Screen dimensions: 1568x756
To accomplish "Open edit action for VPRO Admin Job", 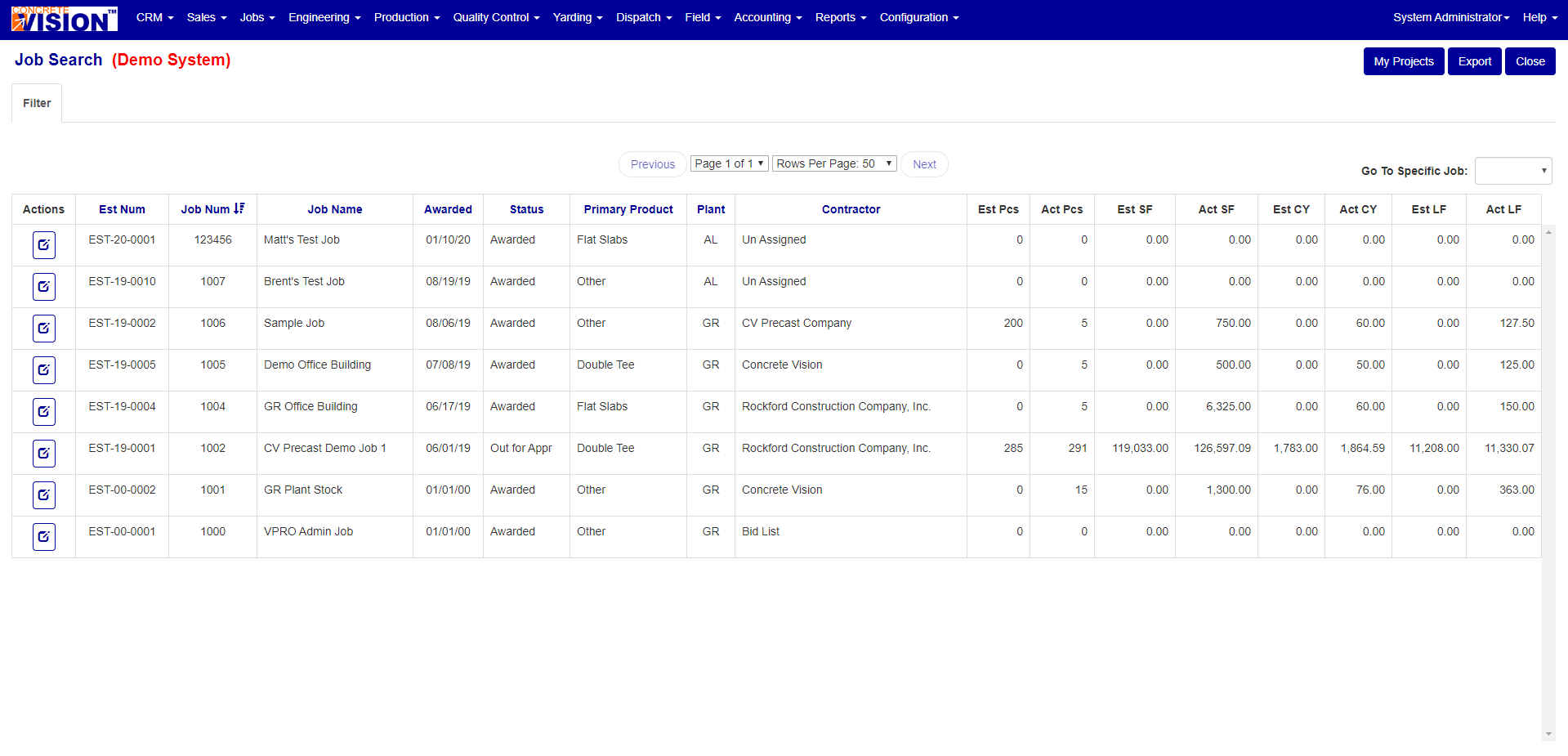I will click(x=44, y=537).
